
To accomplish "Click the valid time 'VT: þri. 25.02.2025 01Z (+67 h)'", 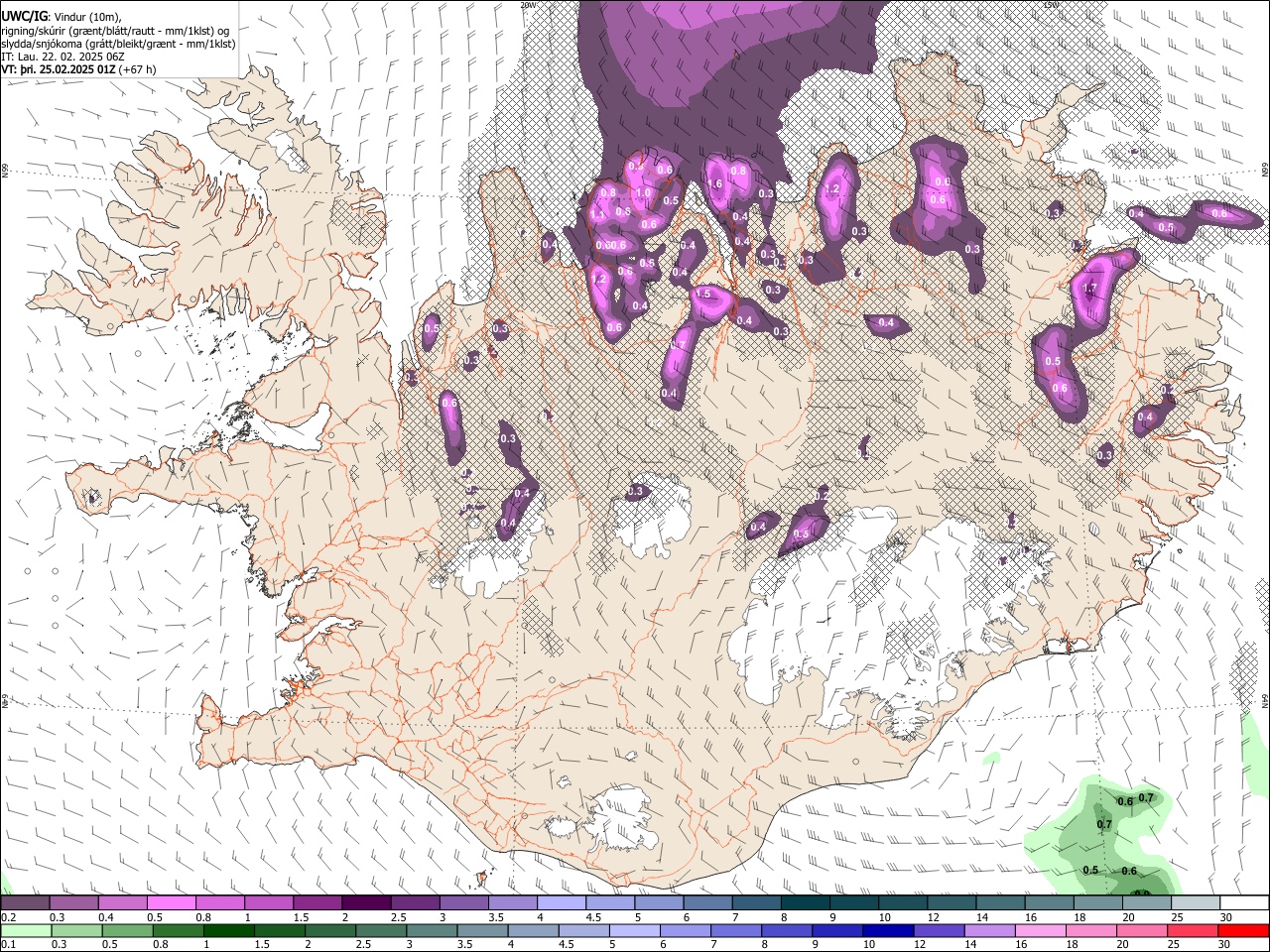I will [x=78, y=69].
